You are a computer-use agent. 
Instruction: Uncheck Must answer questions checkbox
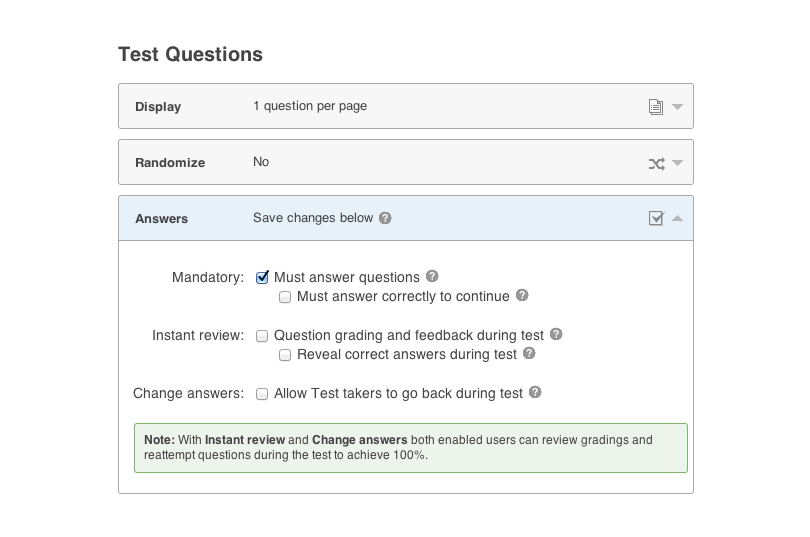[262, 277]
